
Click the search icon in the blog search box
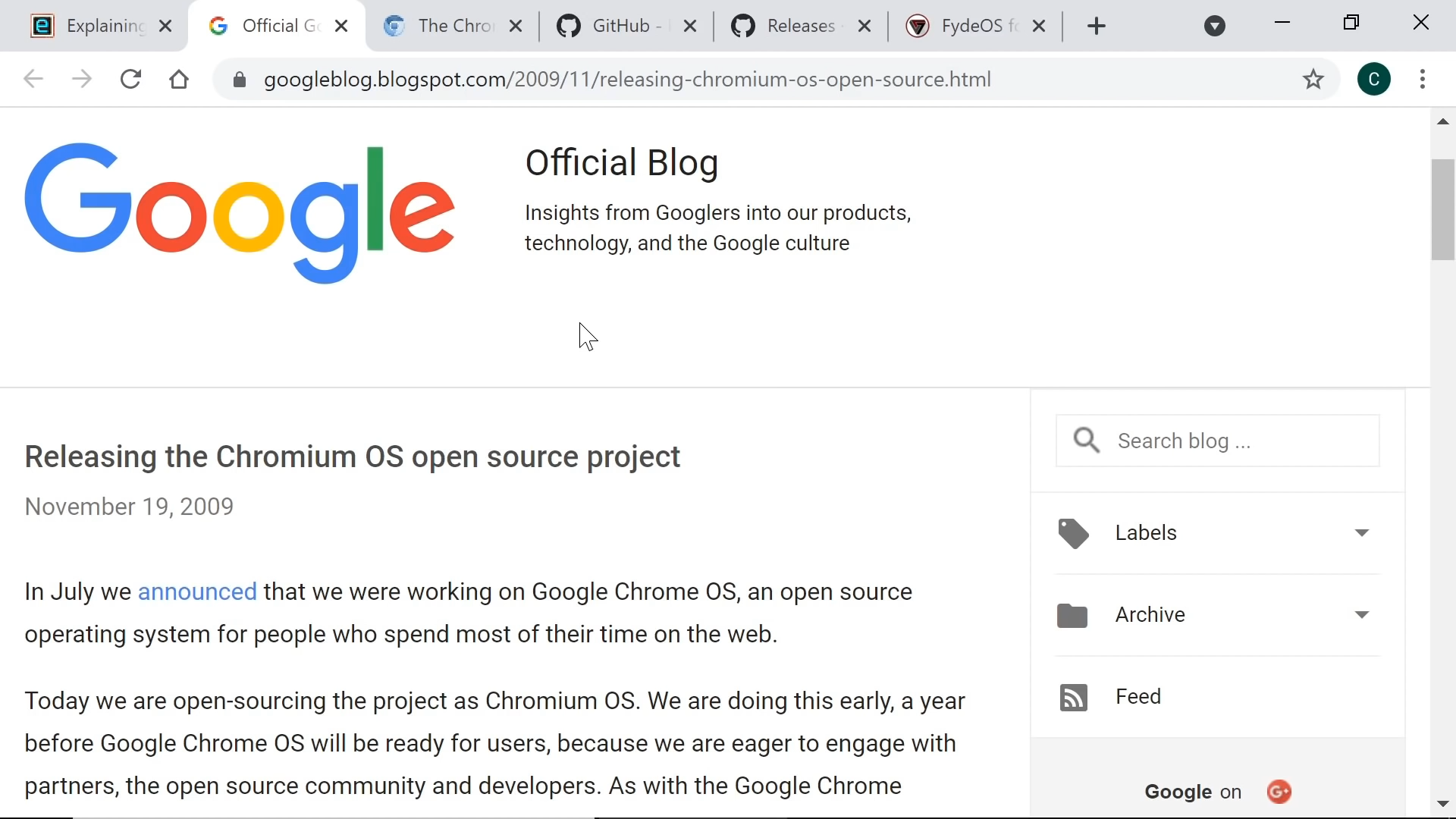click(1087, 441)
